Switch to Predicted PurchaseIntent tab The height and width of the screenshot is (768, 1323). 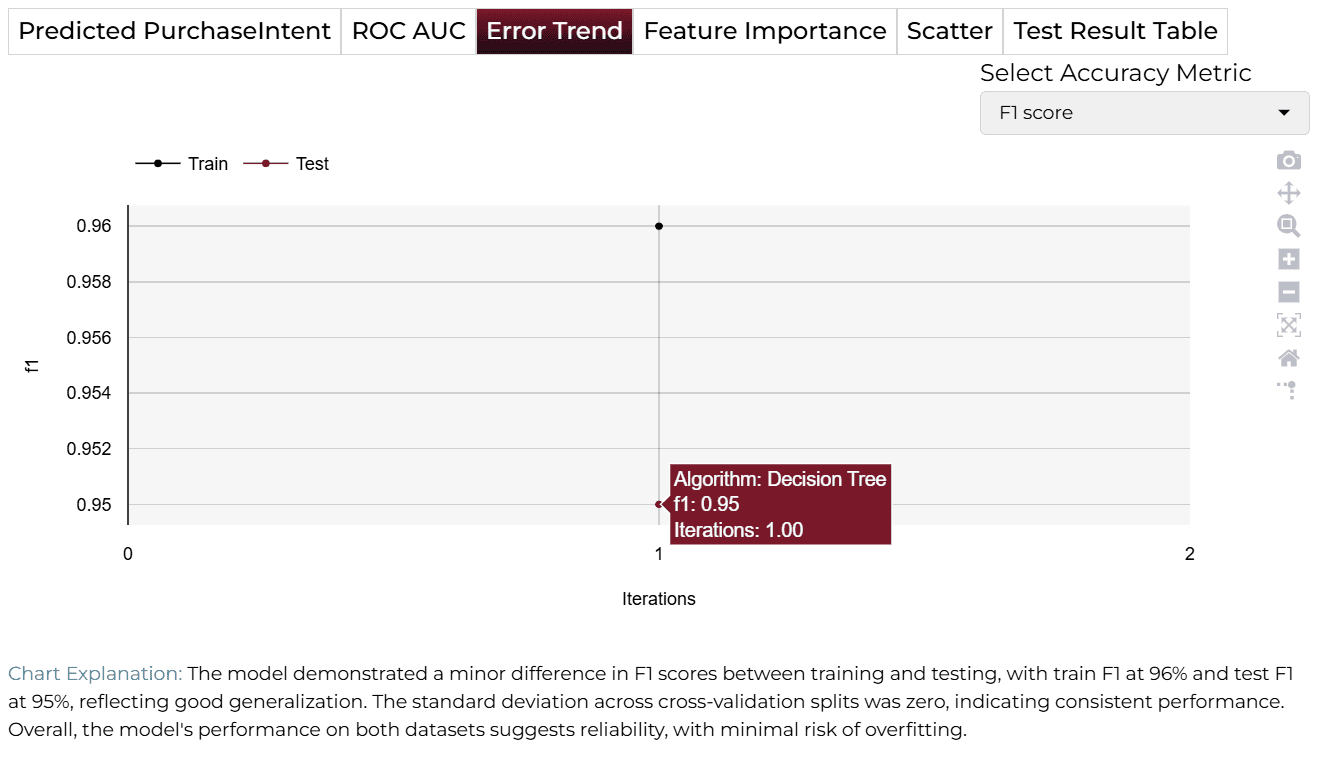point(174,31)
